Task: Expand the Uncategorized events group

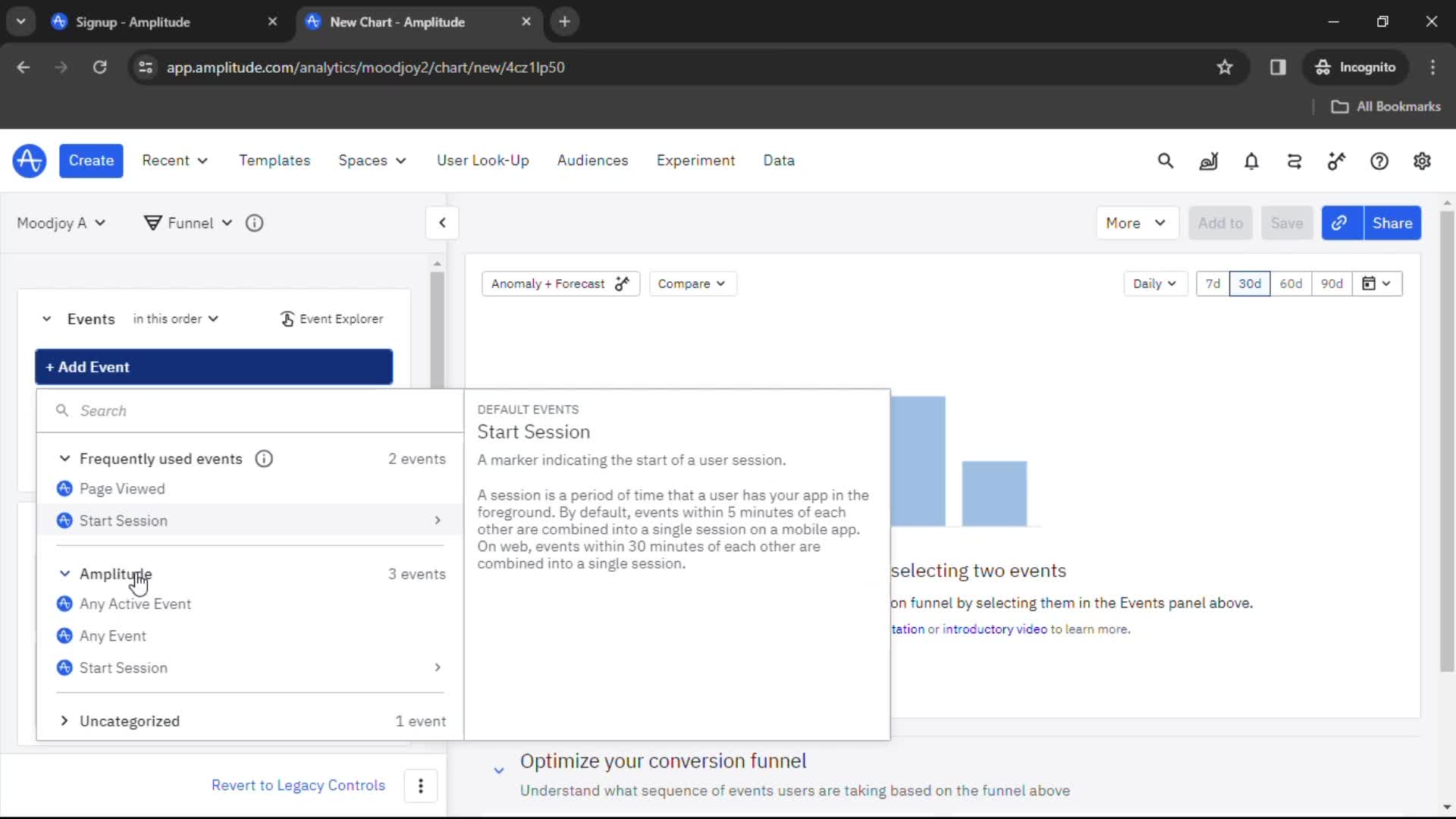Action: 64,721
